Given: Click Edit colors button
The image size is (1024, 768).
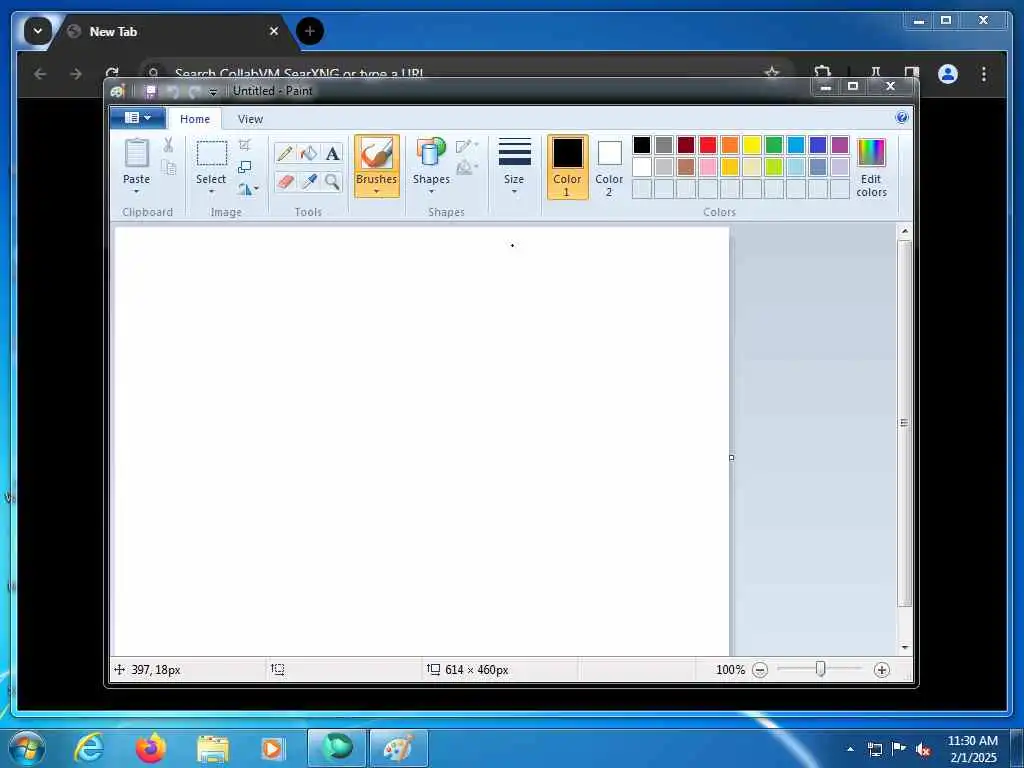Looking at the screenshot, I should [871, 168].
